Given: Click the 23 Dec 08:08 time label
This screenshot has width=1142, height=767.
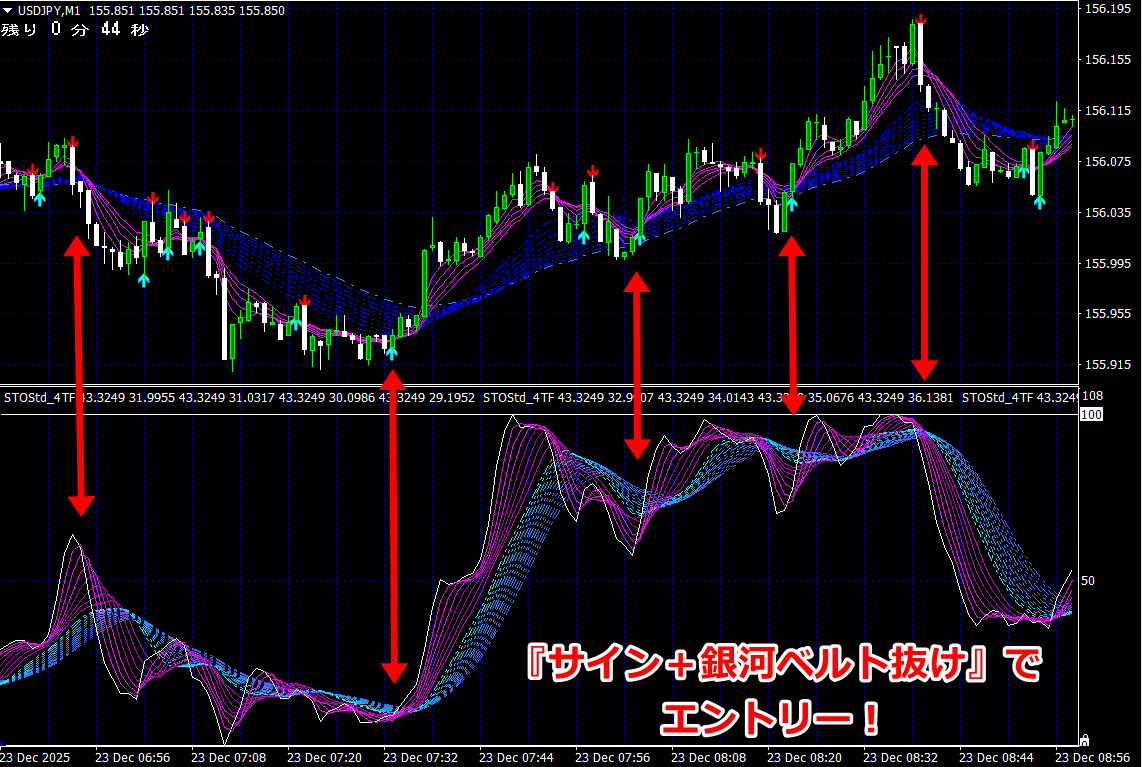Looking at the screenshot, I should pyautogui.click(x=709, y=758).
